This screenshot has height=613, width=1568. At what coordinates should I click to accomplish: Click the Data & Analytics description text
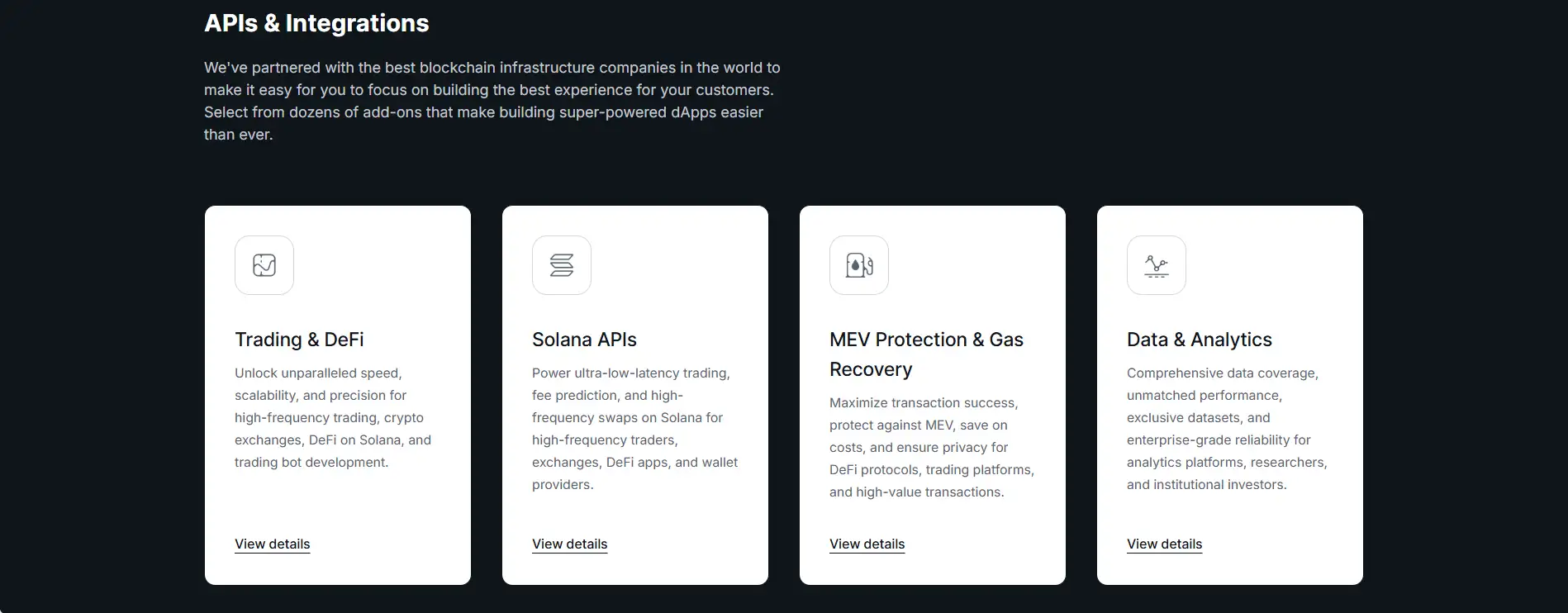click(x=1227, y=429)
